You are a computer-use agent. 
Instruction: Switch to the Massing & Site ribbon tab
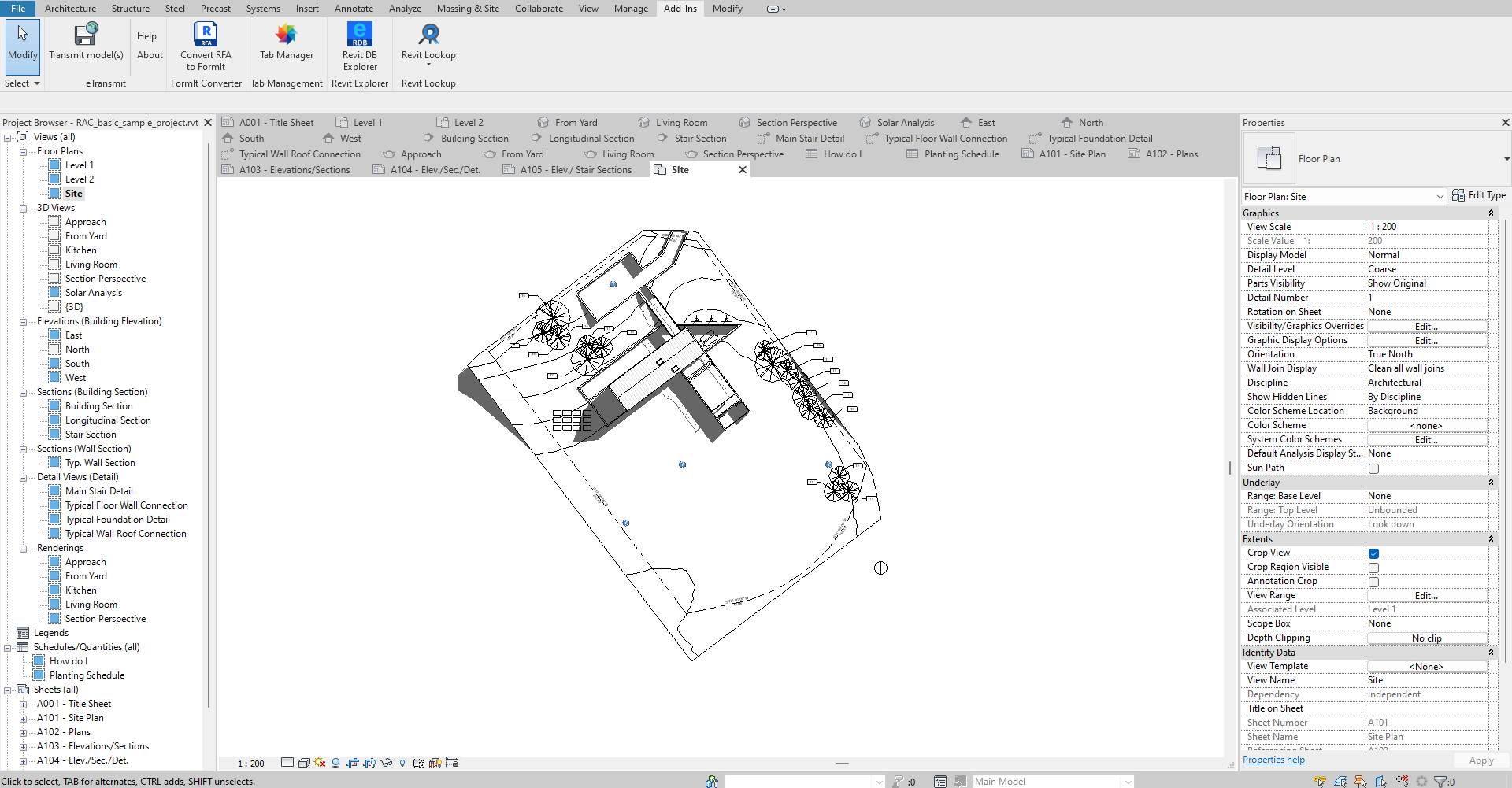468,9
